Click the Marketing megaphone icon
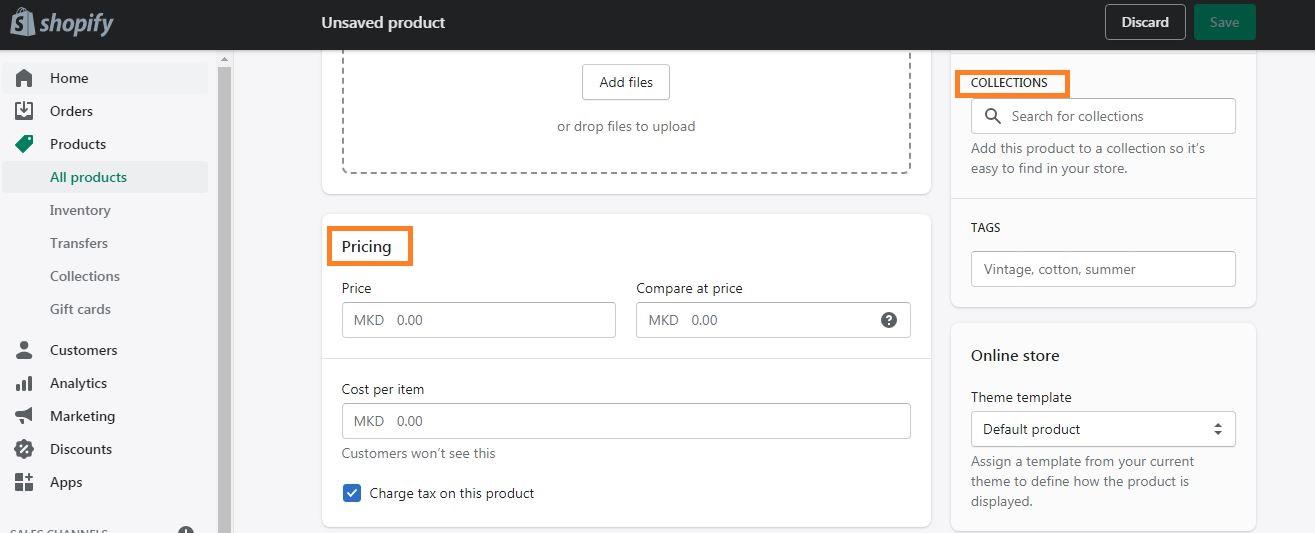 (24, 416)
